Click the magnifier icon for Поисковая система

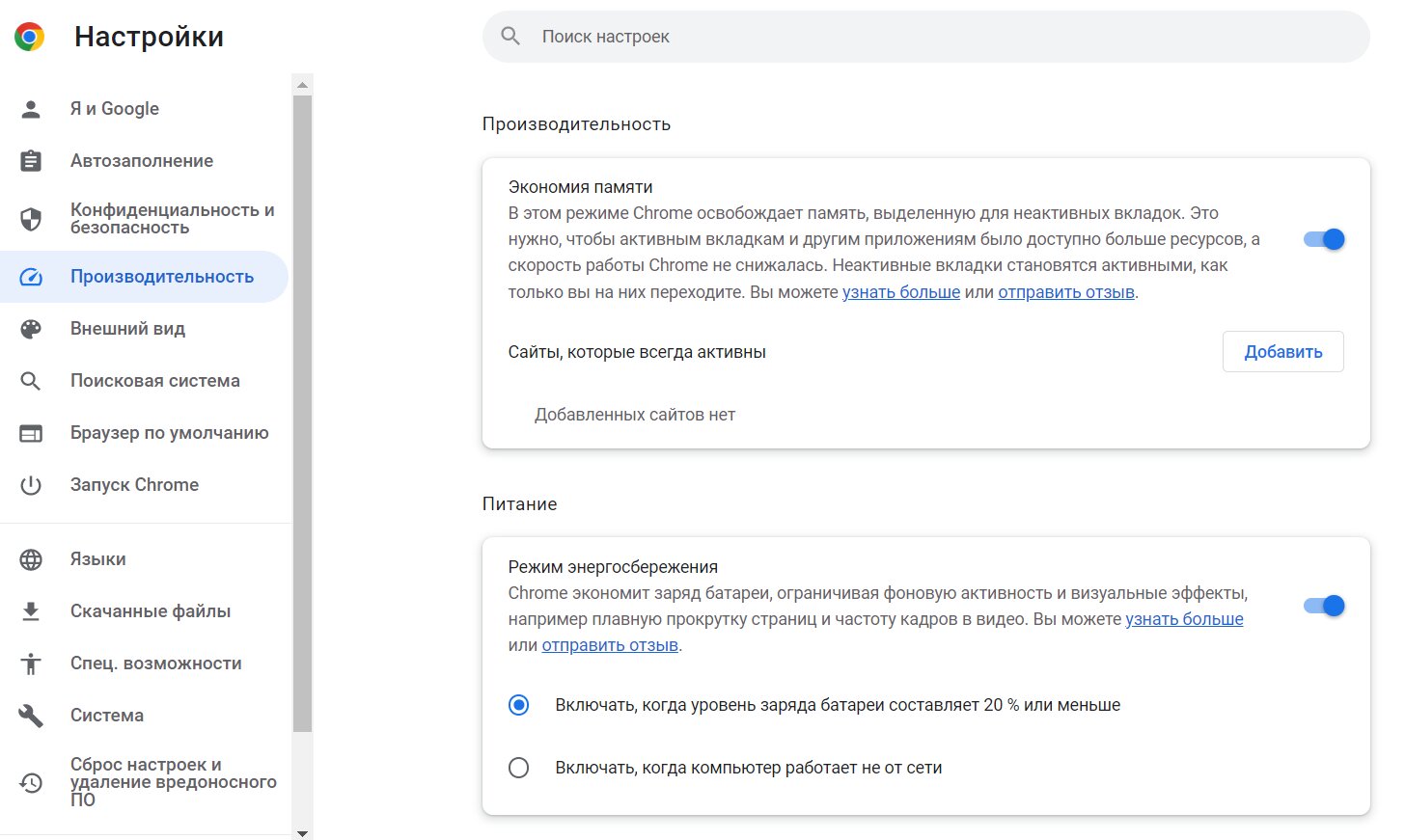coord(31,381)
